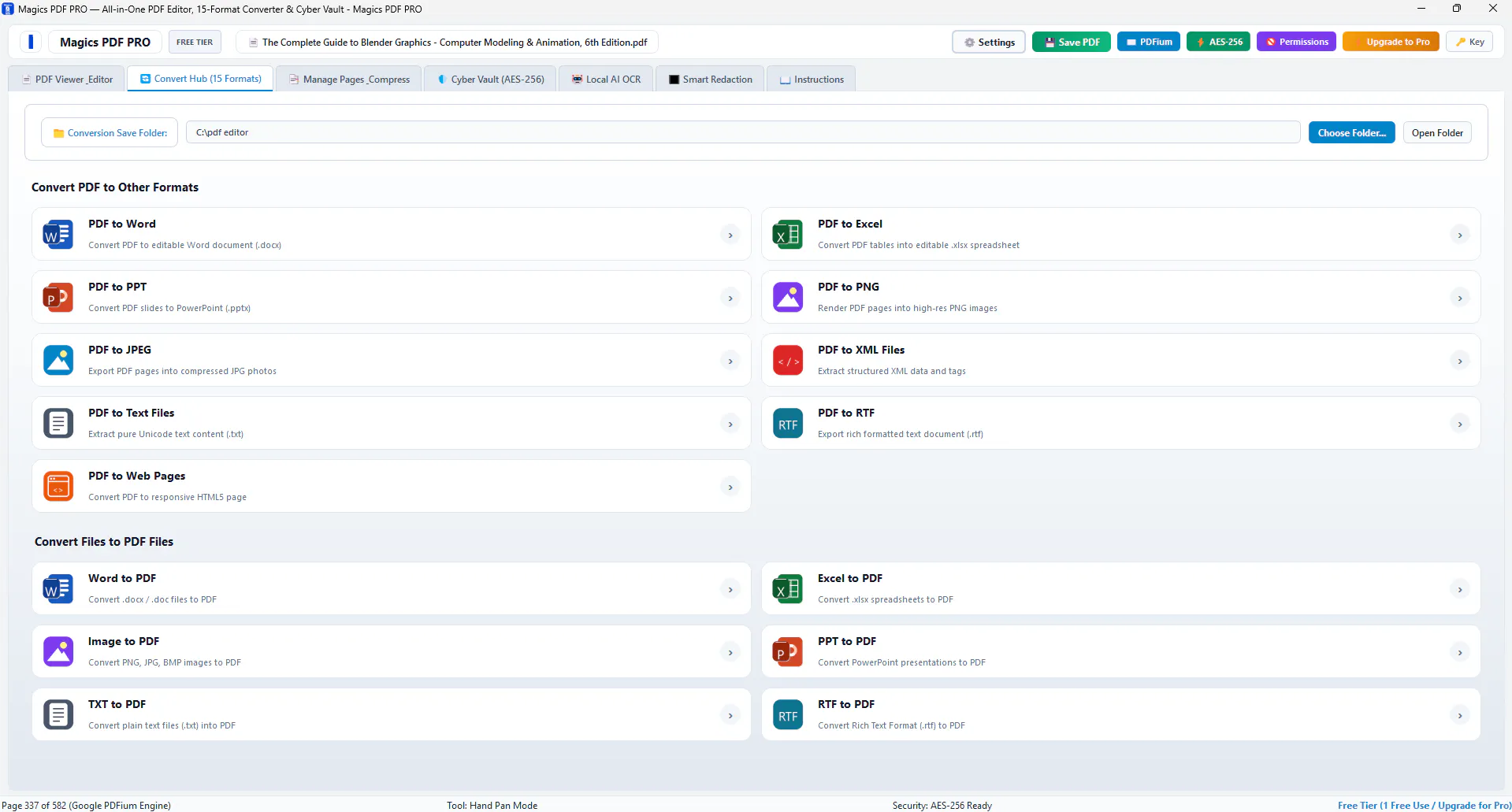The image size is (1512, 812).
Task: Click the Security: AES-256 Ready status text
Action: [x=942, y=805]
